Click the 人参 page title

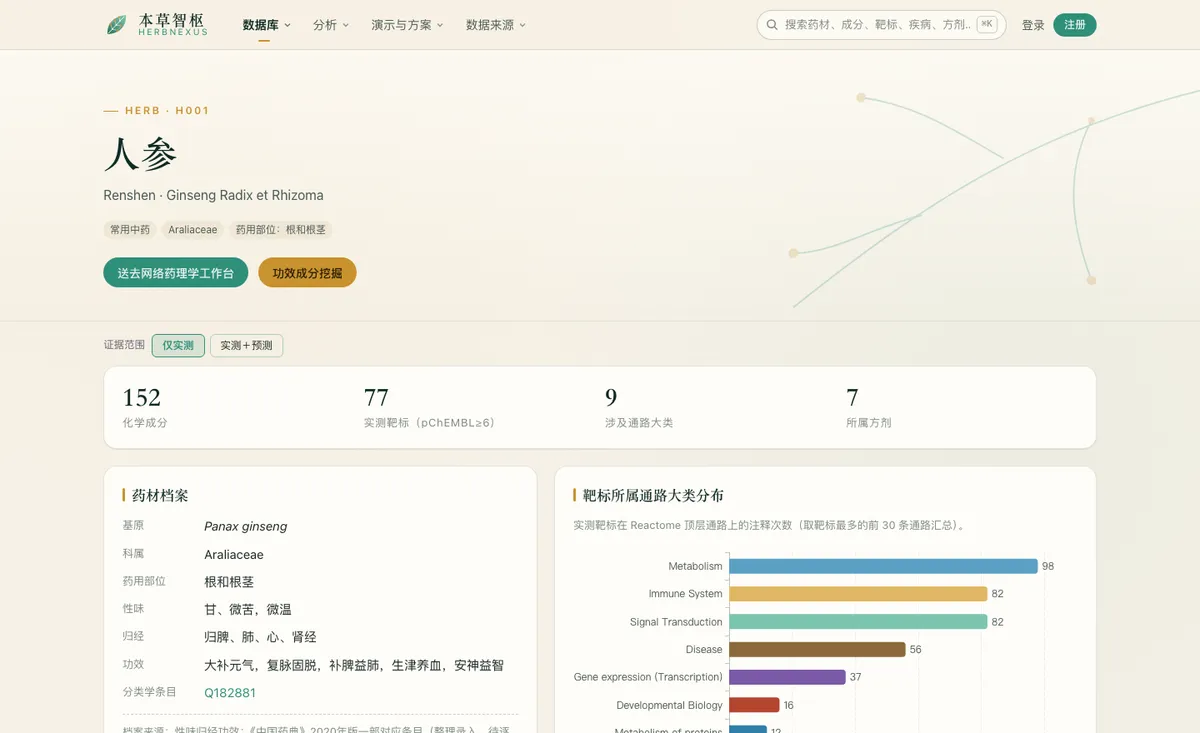(x=140, y=154)
